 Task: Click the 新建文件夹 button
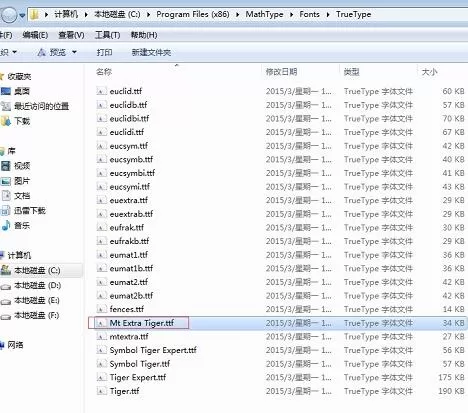pyautogui.click(x=151, y=52)
